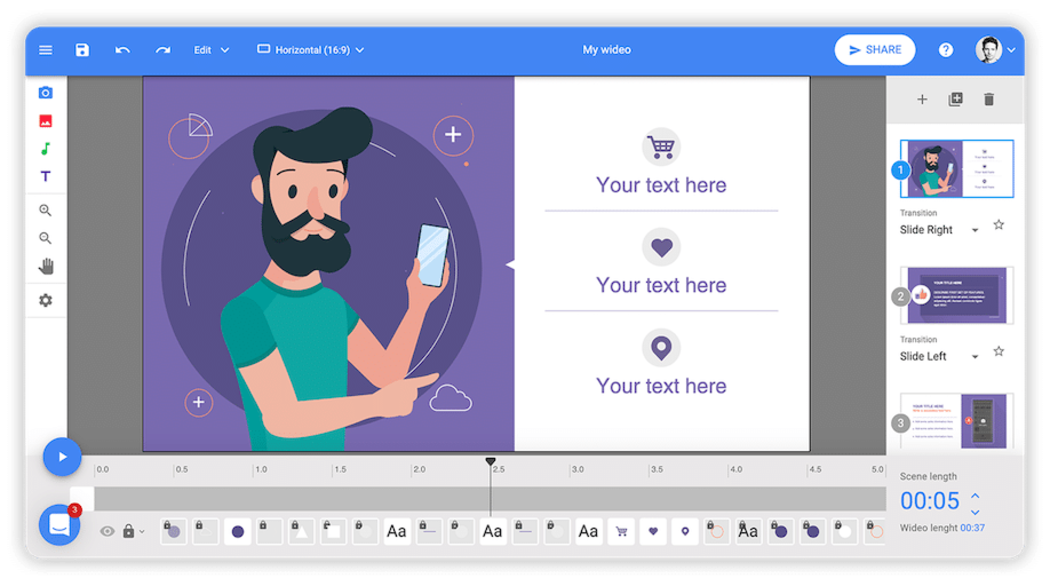Screen dimensions: 1050x586
Task: Open the image library from the sidebar
Action: point(45,119)
